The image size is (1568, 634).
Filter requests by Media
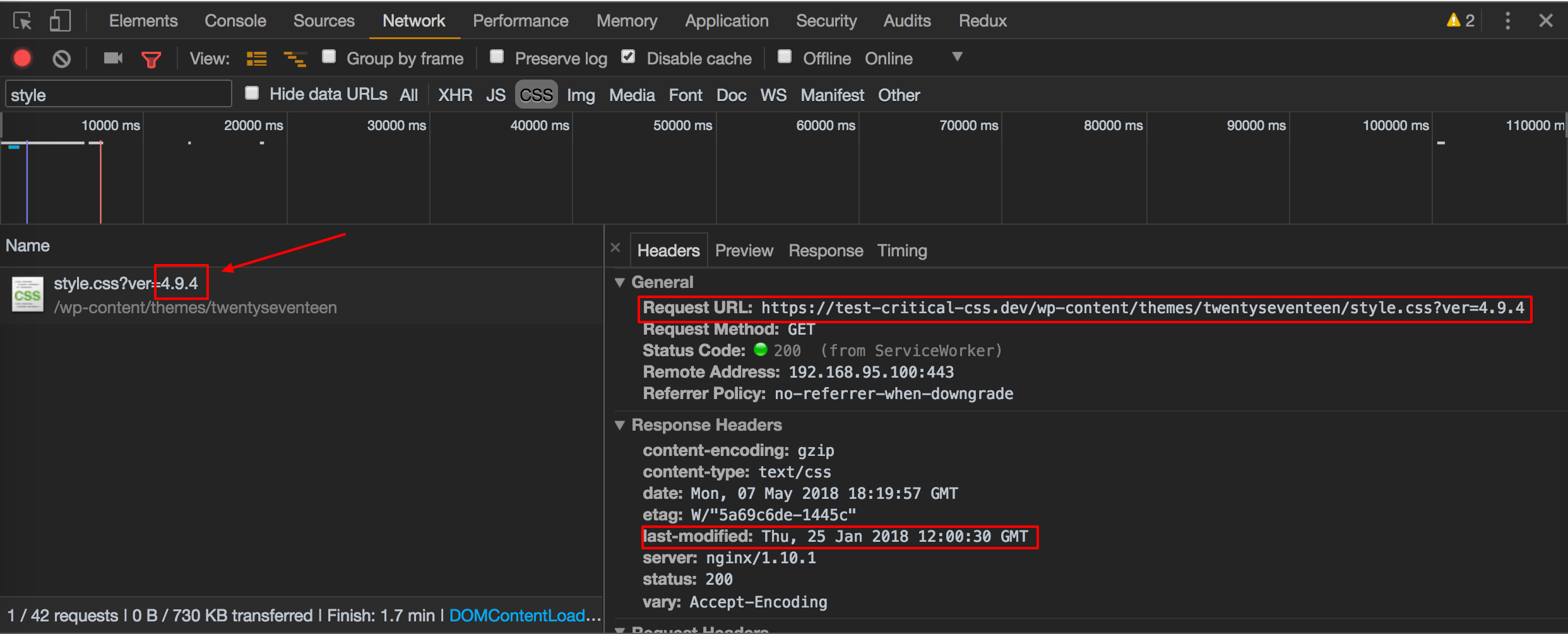pos(632,95)
